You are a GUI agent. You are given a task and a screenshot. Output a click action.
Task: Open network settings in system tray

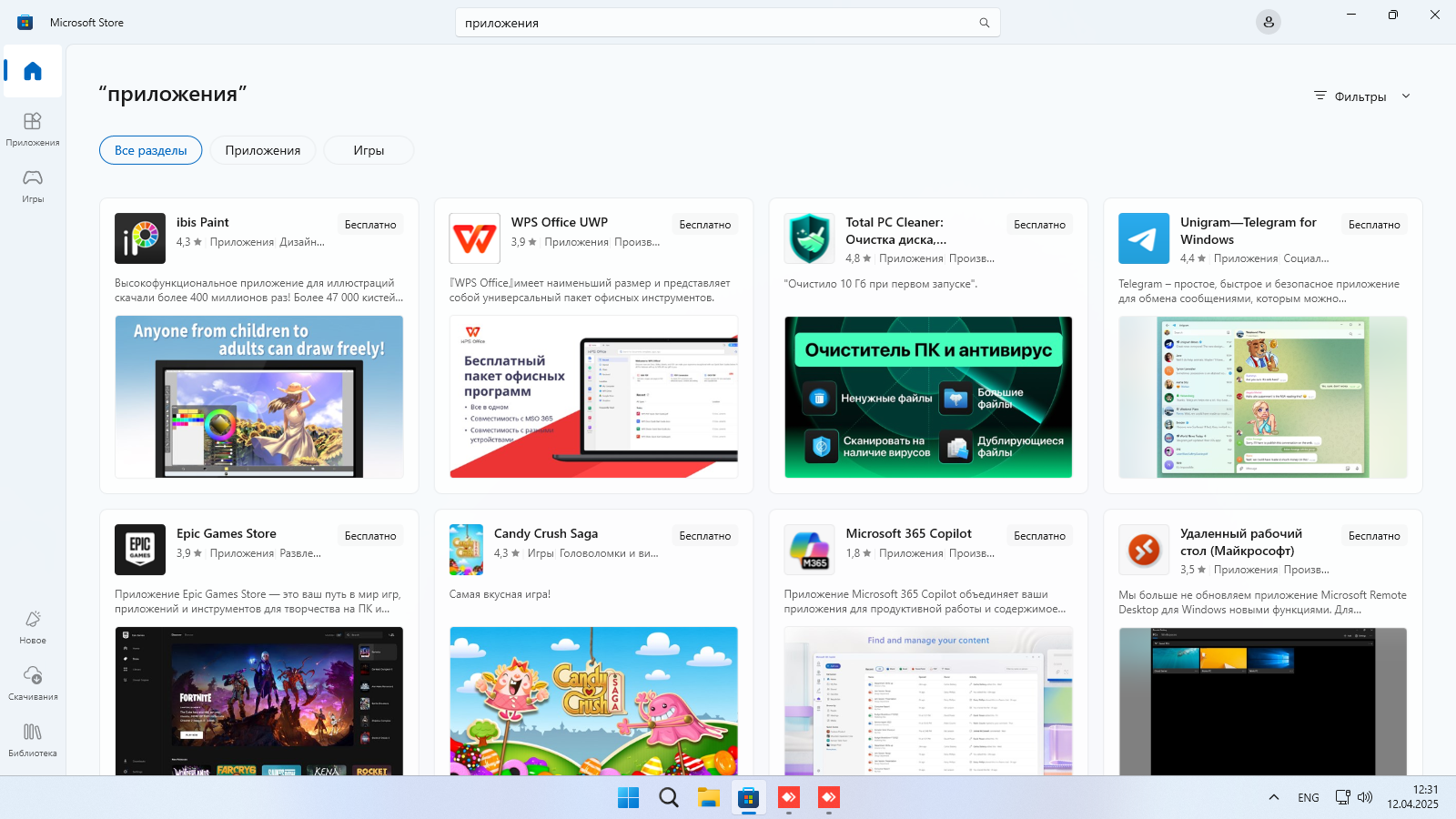(1342, 798)
